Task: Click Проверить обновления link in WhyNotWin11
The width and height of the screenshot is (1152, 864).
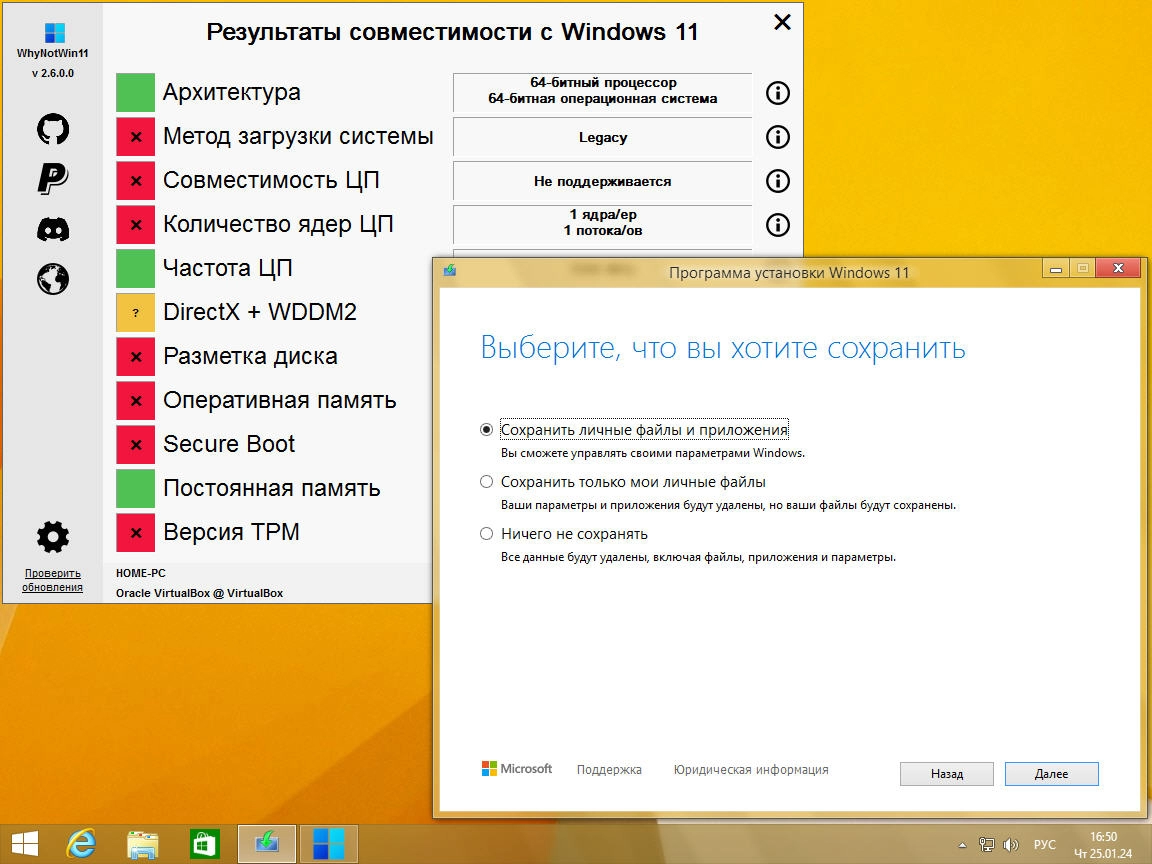Action: [x=52, y=580]
